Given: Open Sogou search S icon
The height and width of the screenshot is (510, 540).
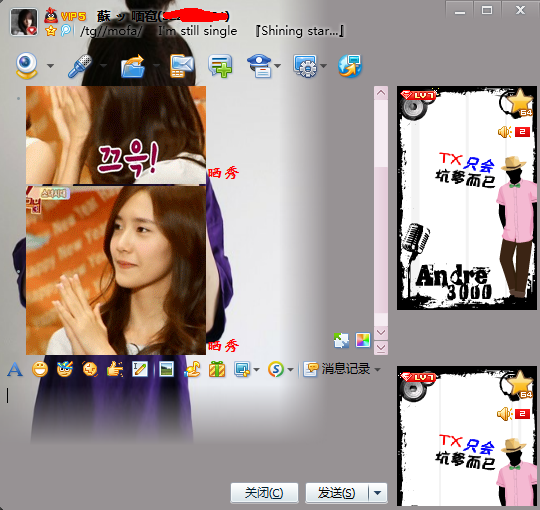Looking at the screenshot, I should tap(276, 370).
